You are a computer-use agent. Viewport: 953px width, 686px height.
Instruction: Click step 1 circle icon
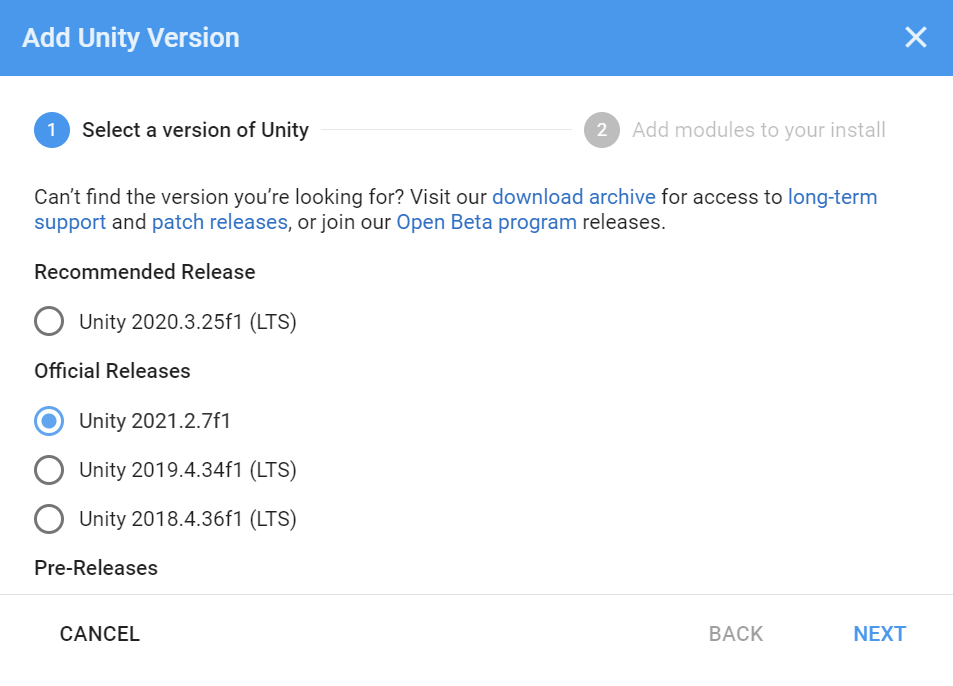click(x=52, y=130)
